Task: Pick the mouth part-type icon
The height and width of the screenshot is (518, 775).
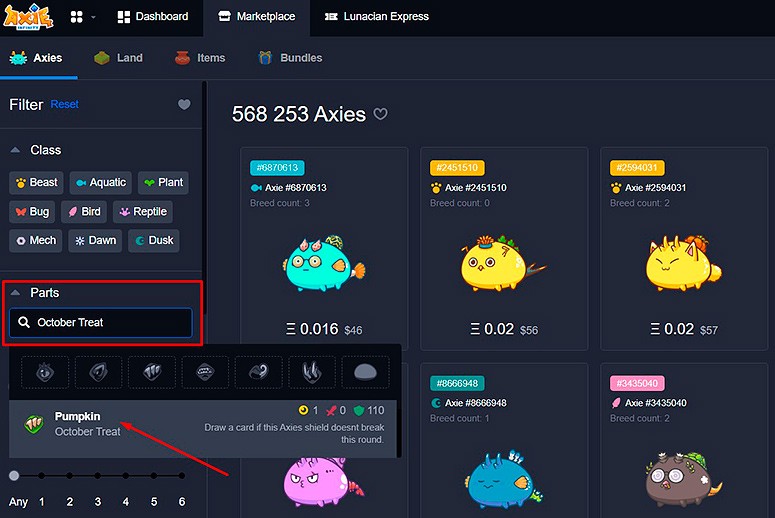Action: (x=205, y=372)
